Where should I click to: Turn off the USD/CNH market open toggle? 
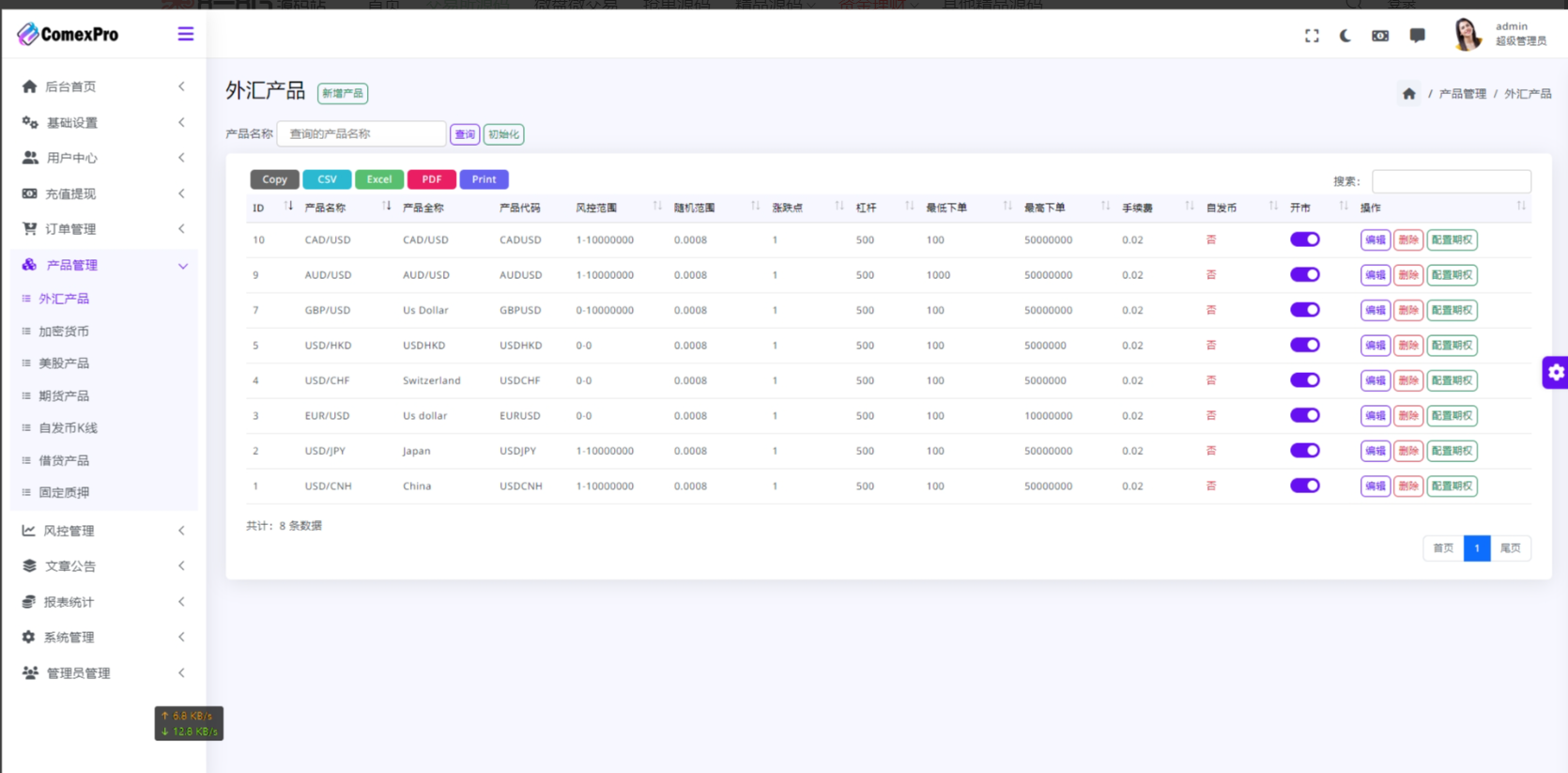click(1304, 486)
